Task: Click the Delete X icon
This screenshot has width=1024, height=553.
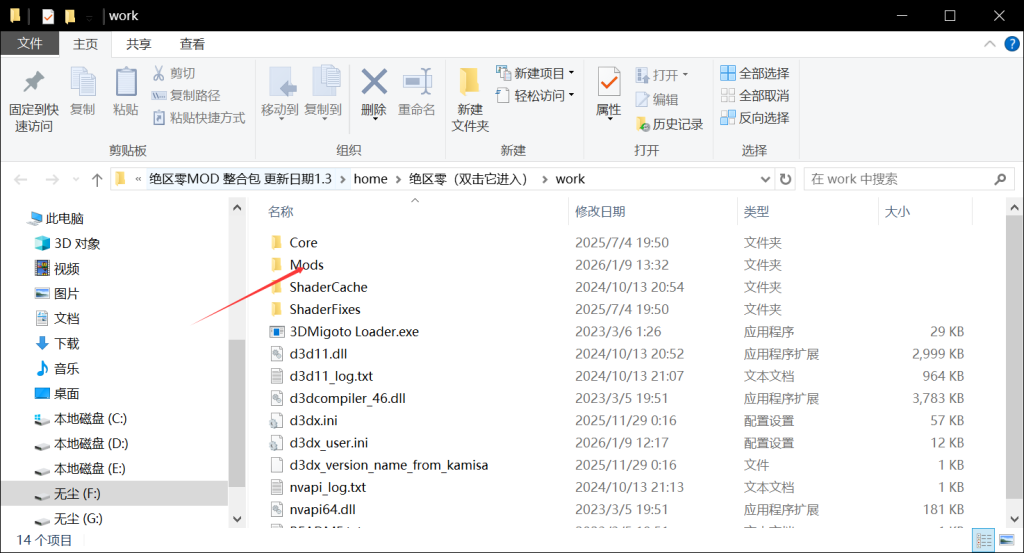Action: pyautogui.click(x=374, y=82)
